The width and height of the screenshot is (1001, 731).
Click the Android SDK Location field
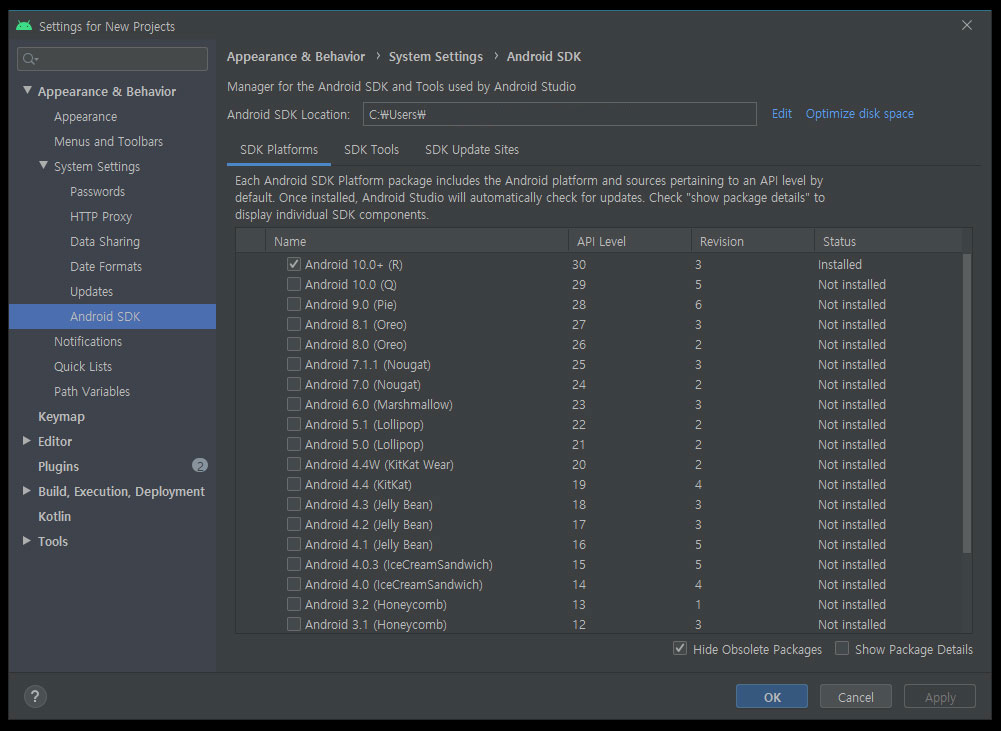tap(560, 114)
